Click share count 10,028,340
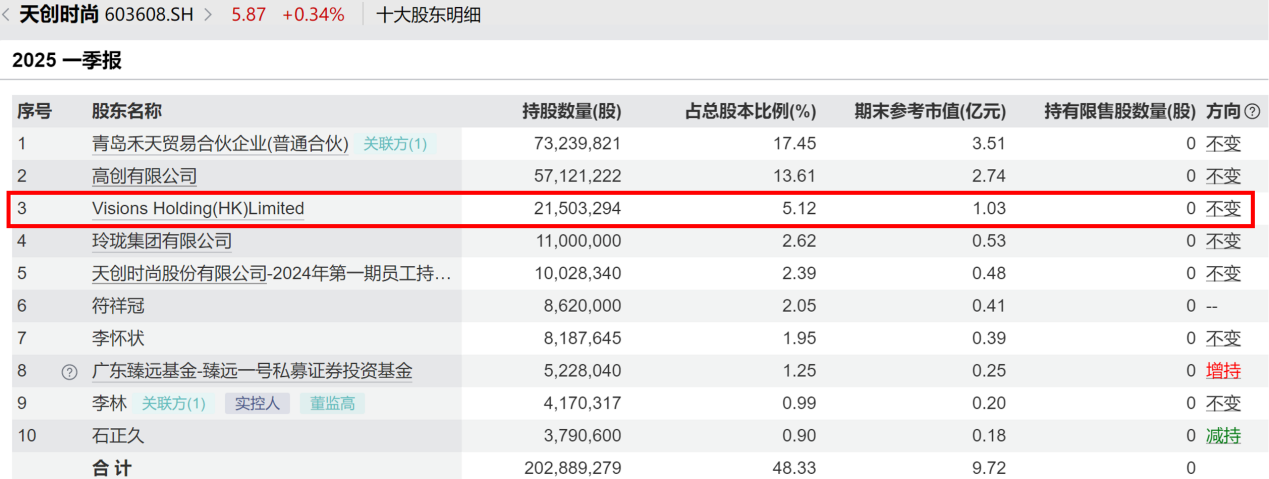The image size is (1269, 479). 580,273
